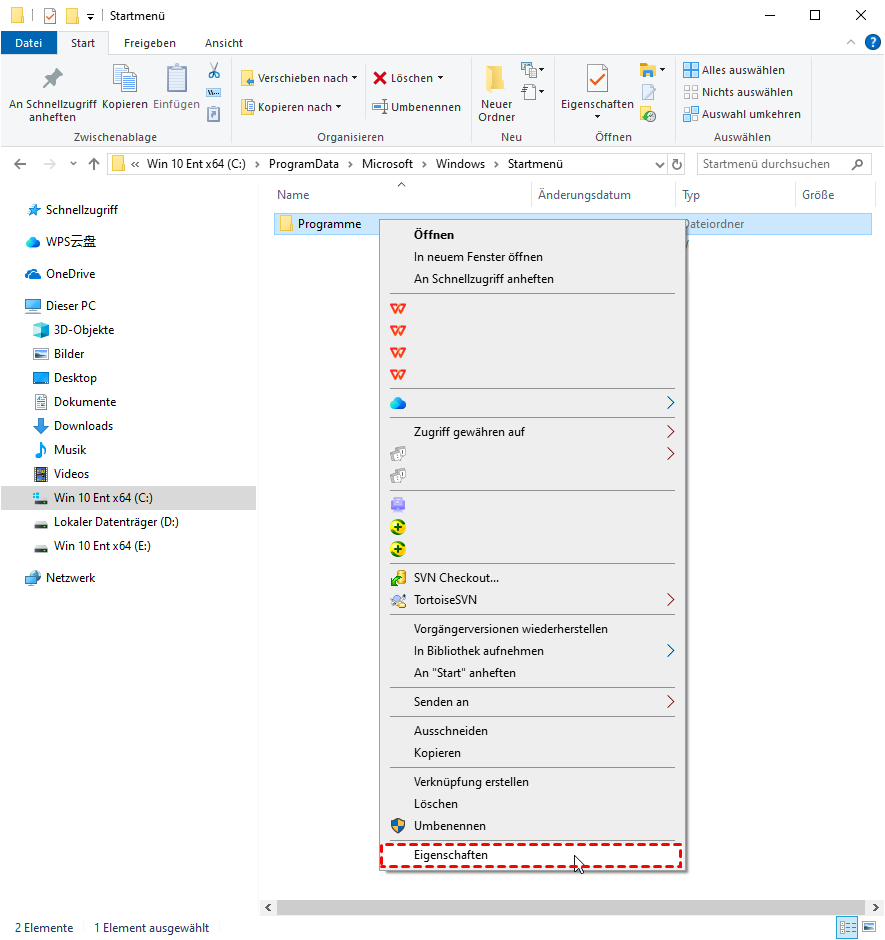Open recent locations dropdown arrow
This screenshot has width=885, height=940.
coord(73,164)
